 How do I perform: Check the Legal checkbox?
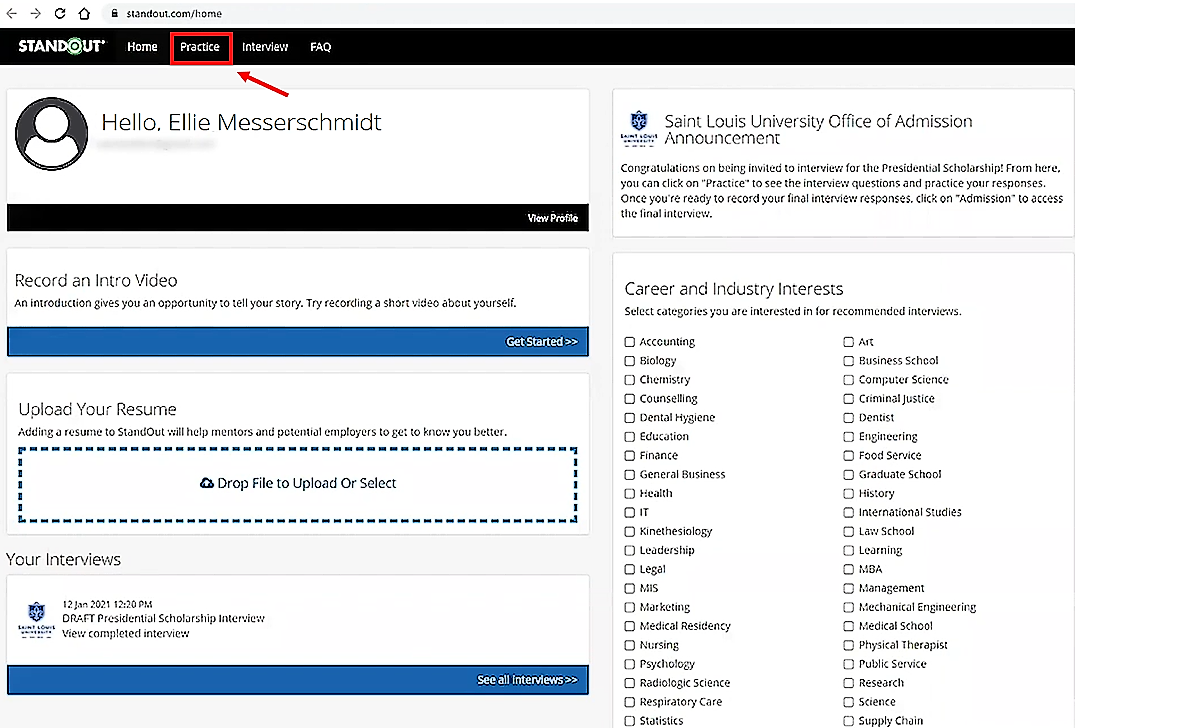[x=630, y=569]
